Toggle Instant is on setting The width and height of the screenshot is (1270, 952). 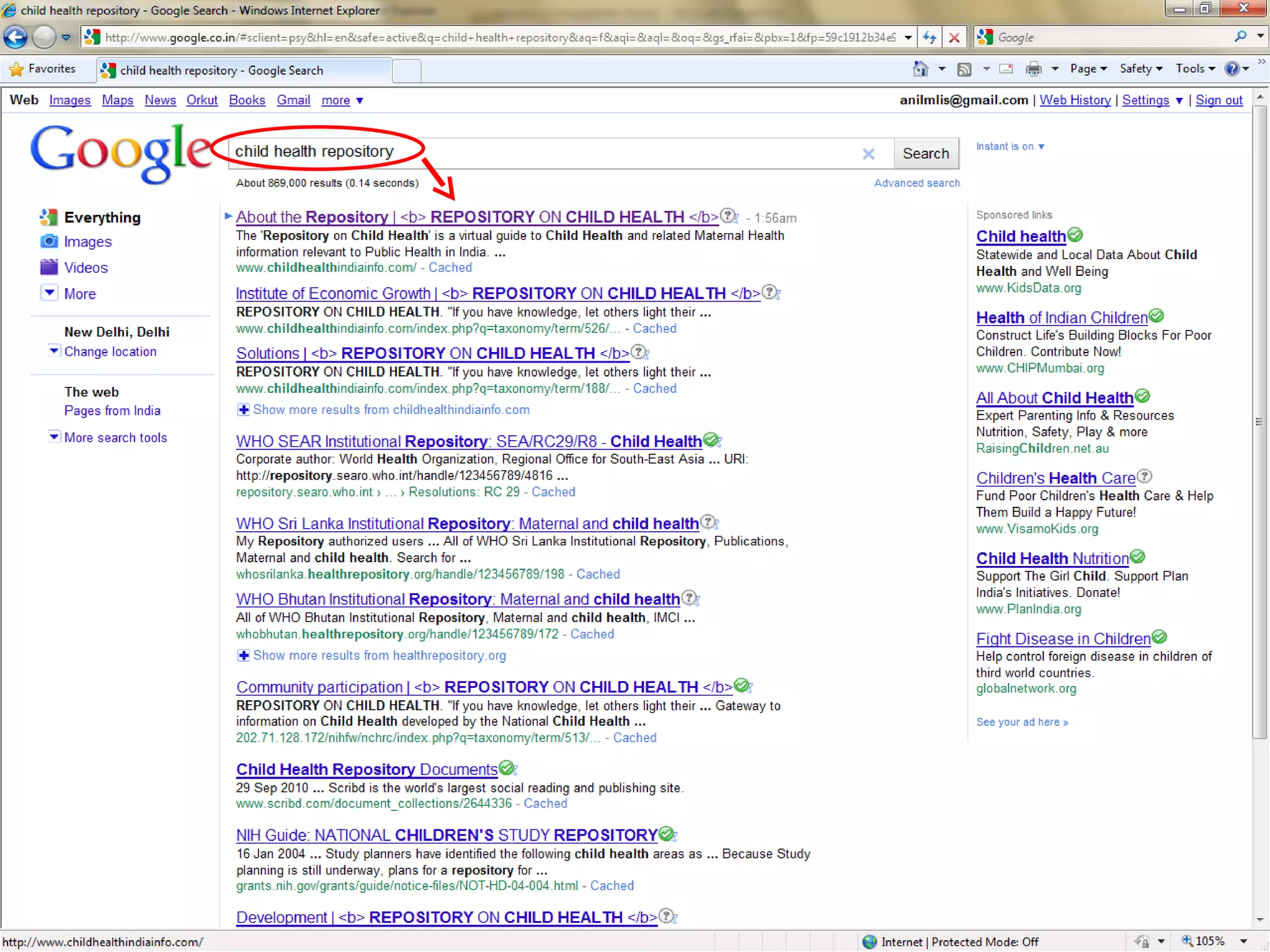1010,147
